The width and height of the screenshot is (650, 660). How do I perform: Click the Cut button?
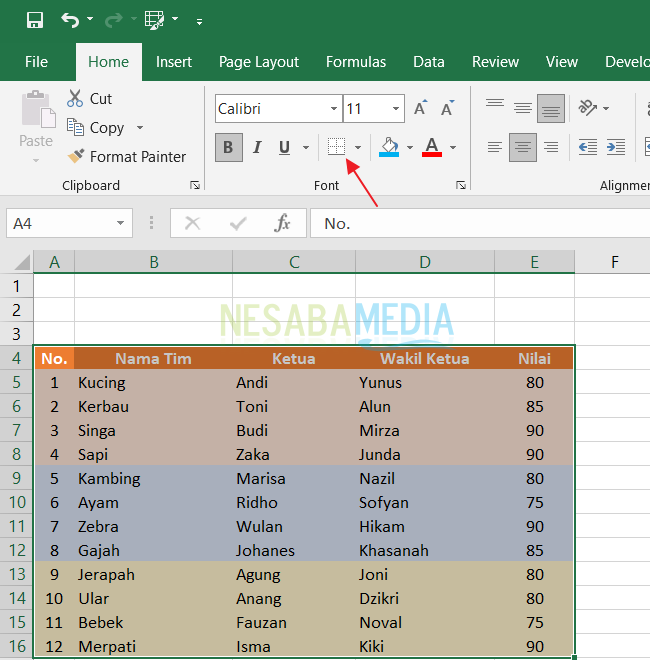89,98
